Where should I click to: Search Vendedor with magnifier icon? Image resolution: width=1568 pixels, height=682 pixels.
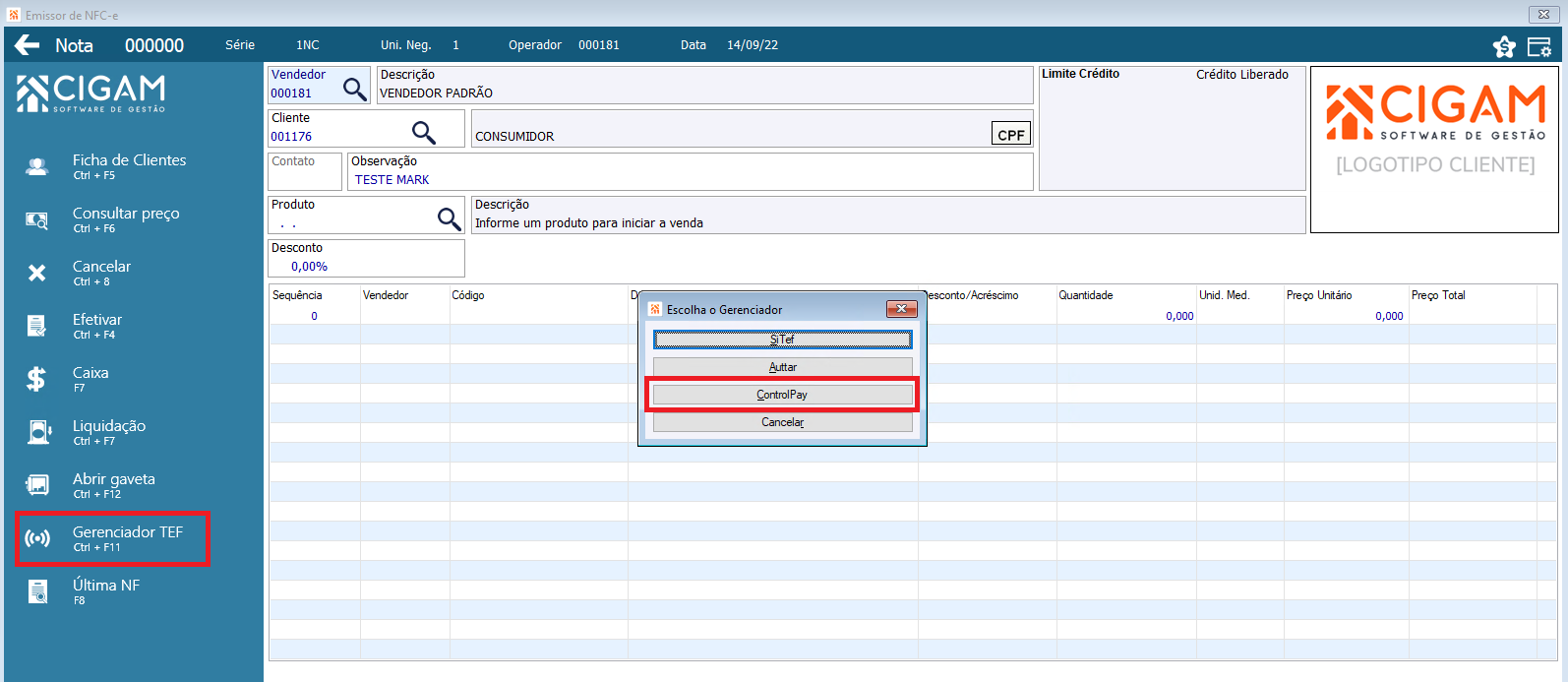(x=354, y=90)
